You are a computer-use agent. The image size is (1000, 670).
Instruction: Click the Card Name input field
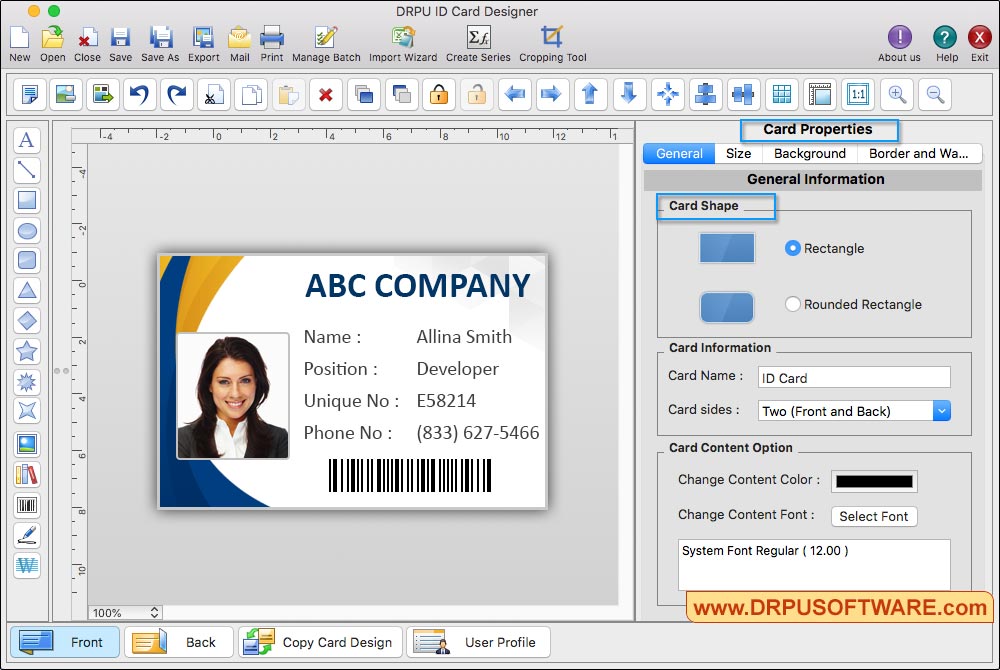853,378
